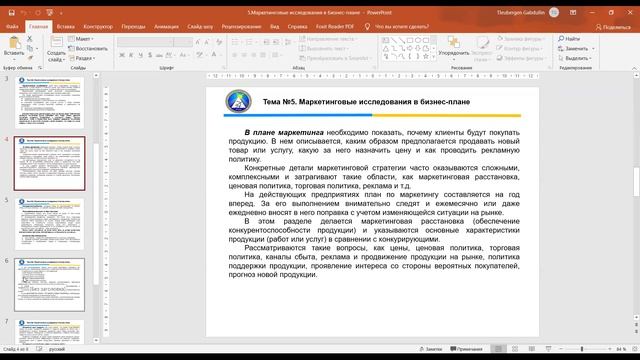Open the Вид tab
The height and width of the screenshot is (360, 640).
pos(274,27)
